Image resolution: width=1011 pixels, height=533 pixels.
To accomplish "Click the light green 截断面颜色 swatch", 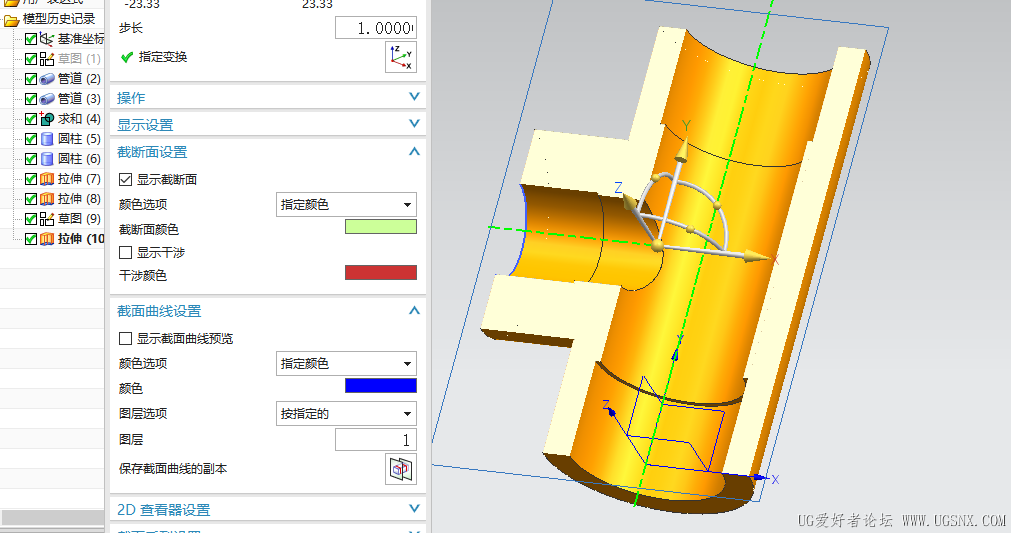I will point(380,227).
